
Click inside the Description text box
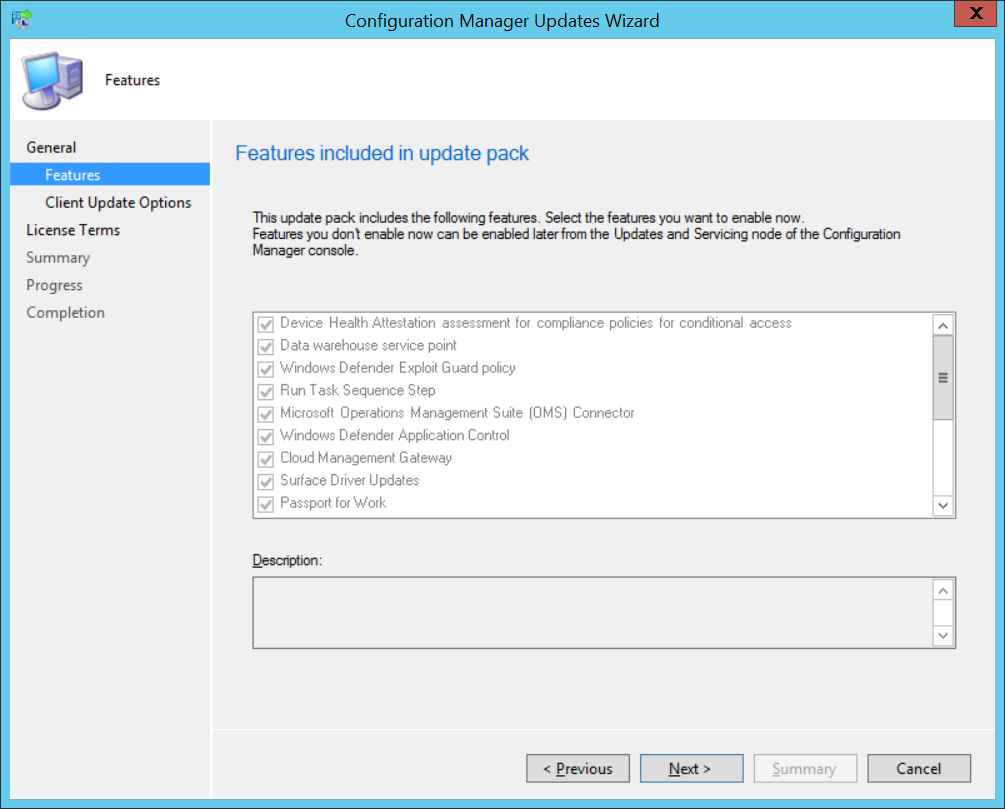[594, 613]
